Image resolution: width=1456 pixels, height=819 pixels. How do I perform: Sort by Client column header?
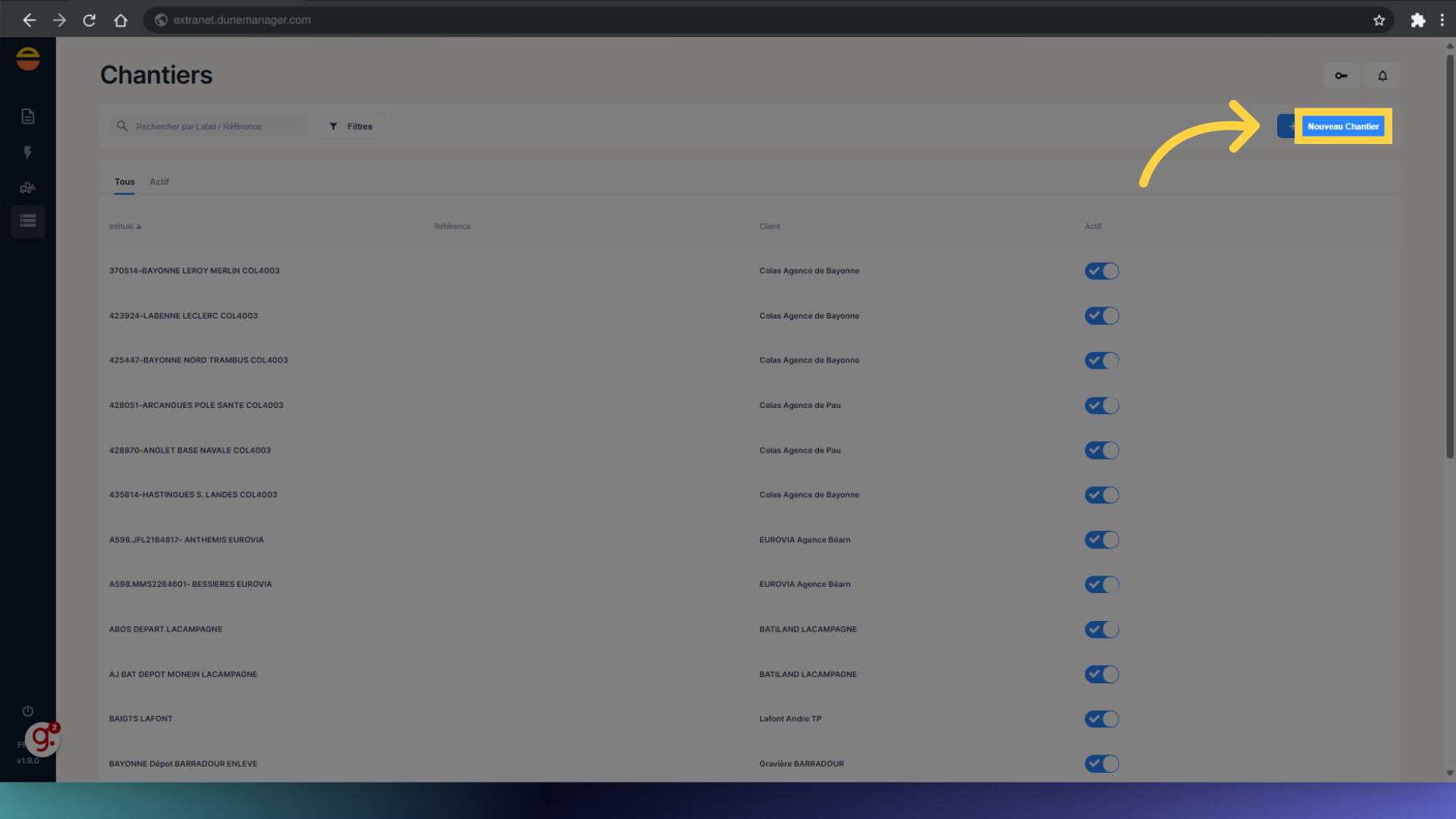769,227
